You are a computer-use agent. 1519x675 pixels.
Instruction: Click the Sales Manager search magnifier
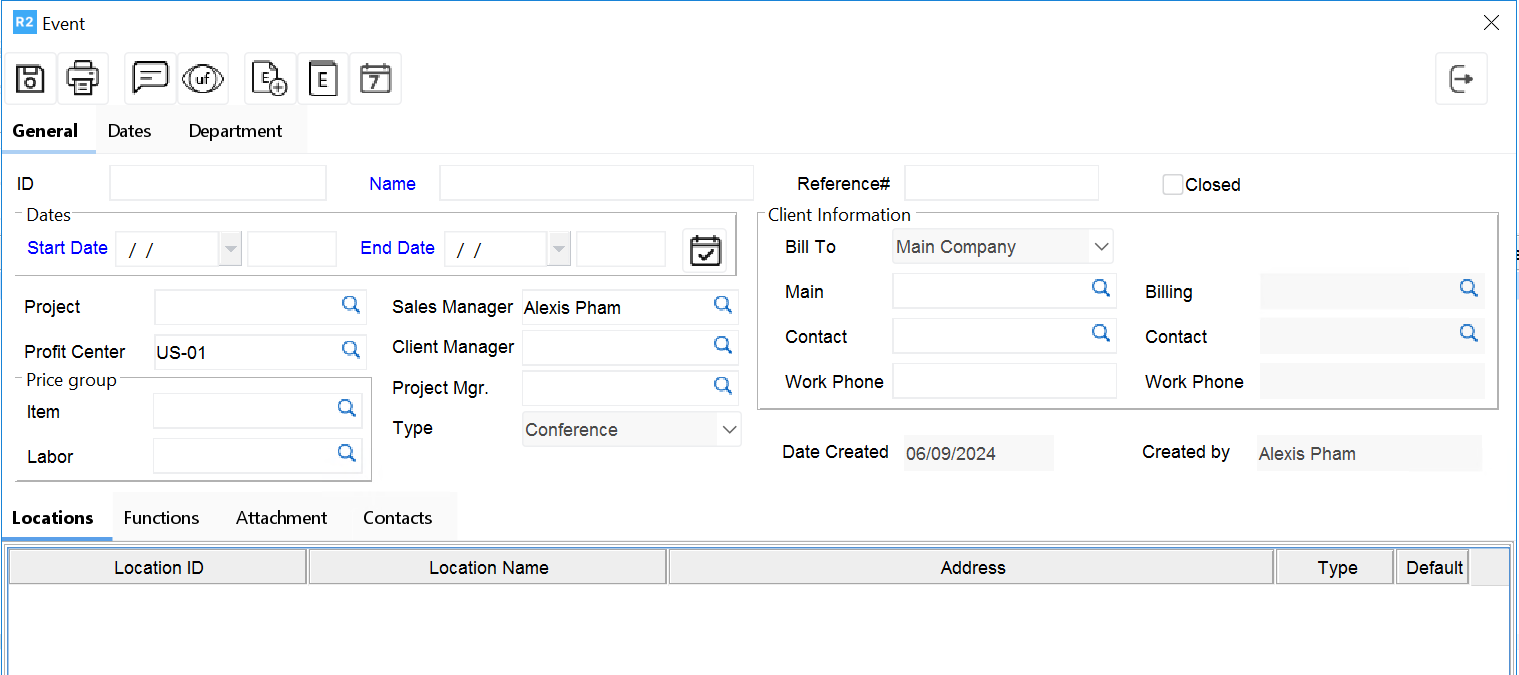tap(722, 306)
